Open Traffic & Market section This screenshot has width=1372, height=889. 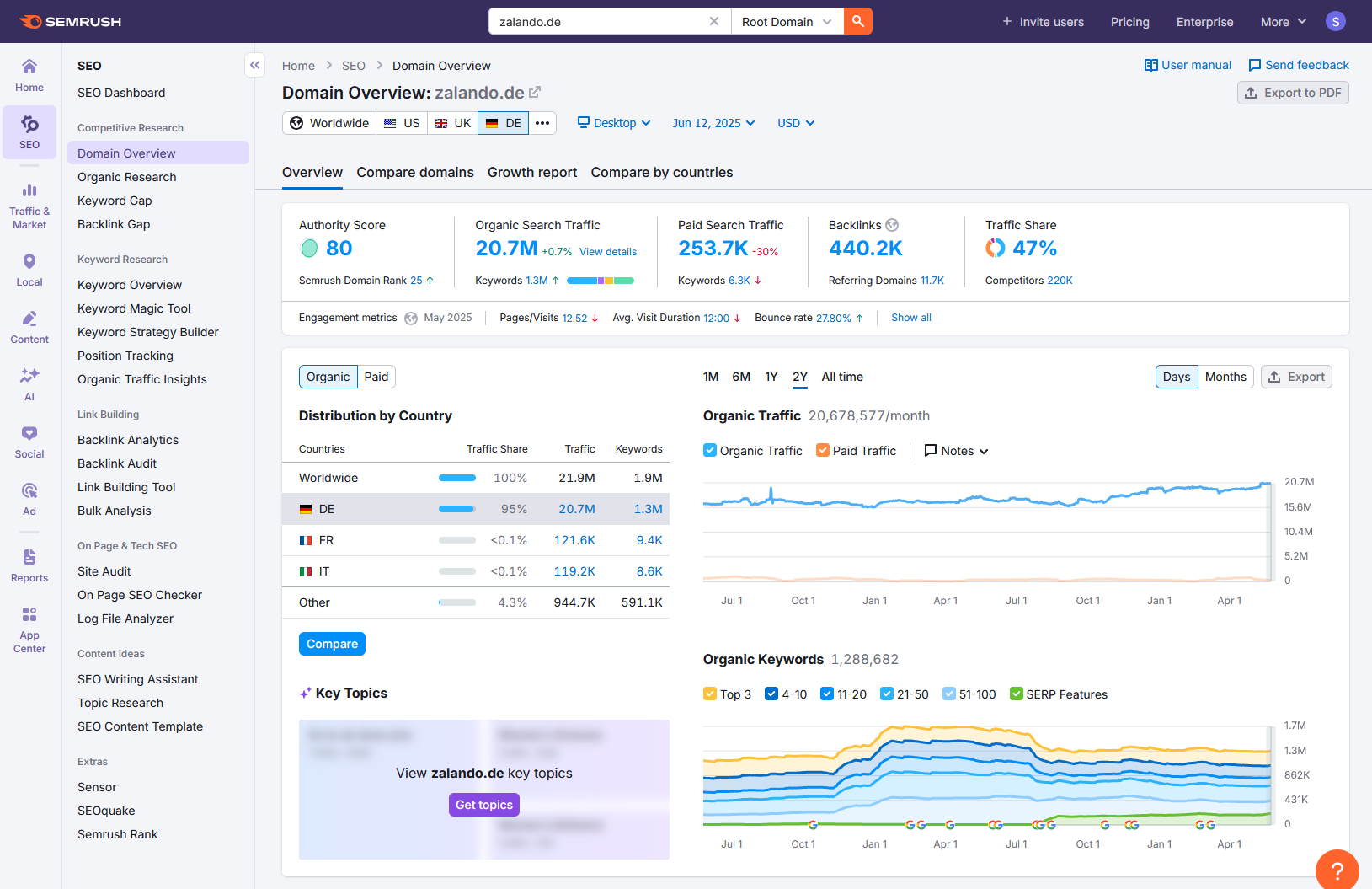pyautogui.click(x=29, y=206)
